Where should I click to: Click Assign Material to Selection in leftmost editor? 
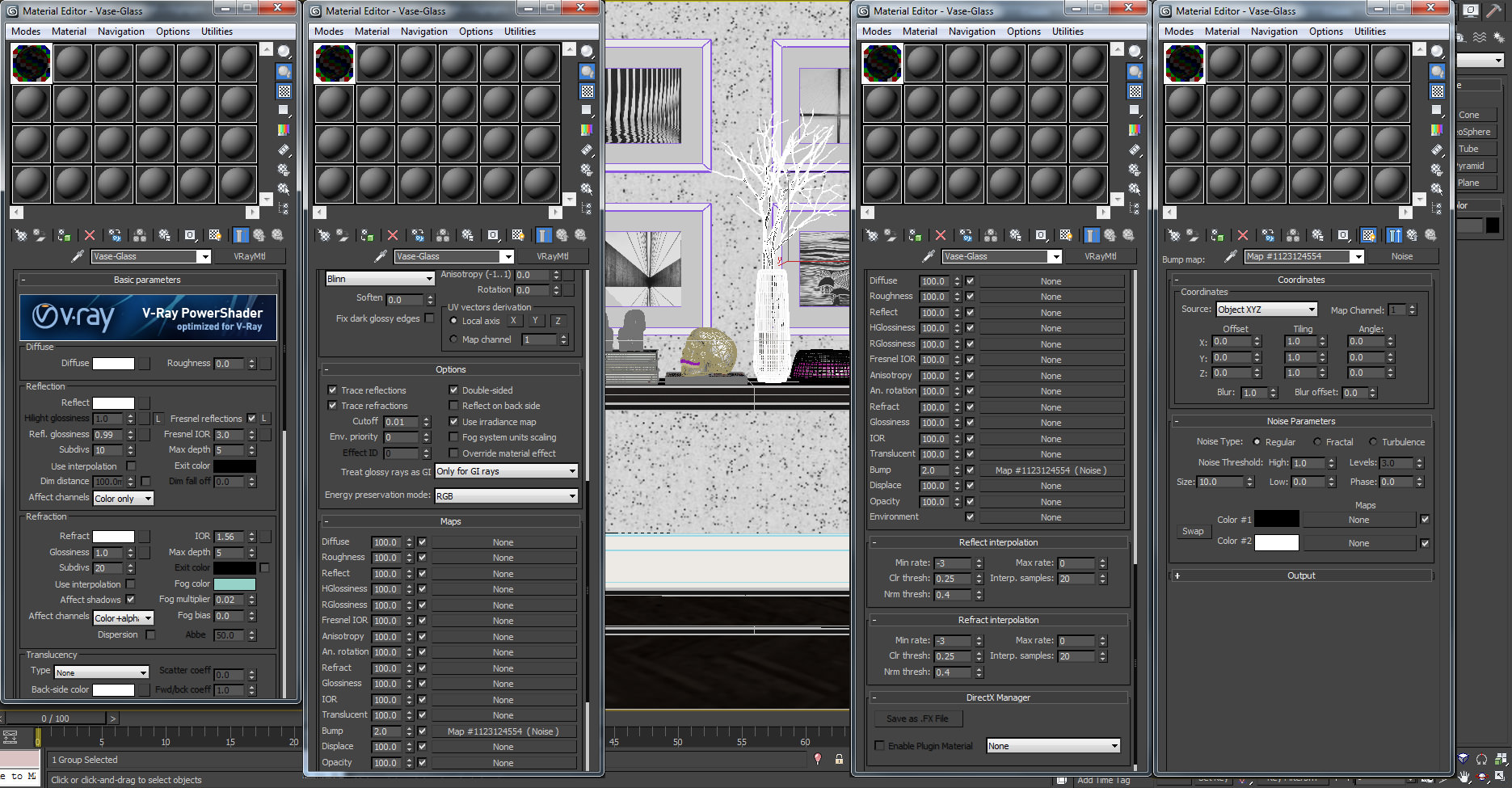65,235
